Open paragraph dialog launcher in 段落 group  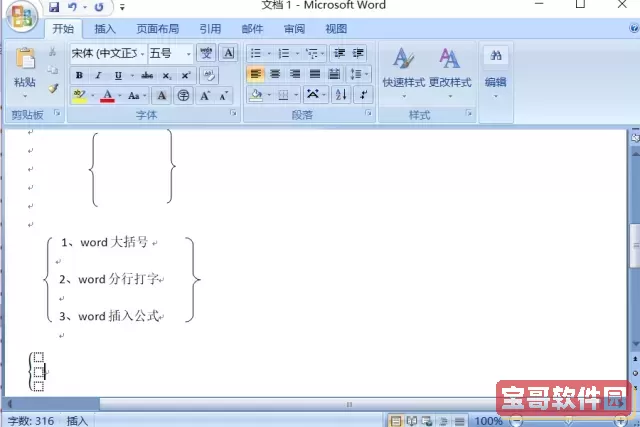[368, 113]
